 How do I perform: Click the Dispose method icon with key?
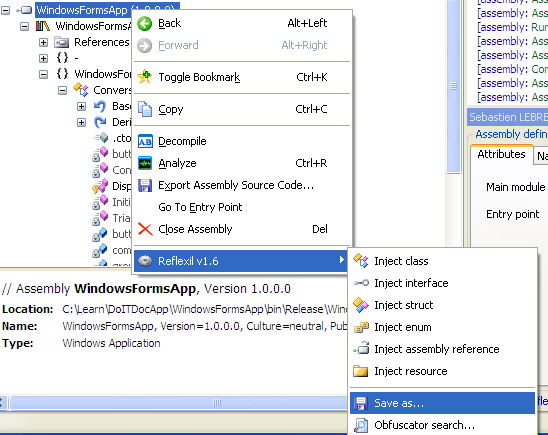pos(100,186)
